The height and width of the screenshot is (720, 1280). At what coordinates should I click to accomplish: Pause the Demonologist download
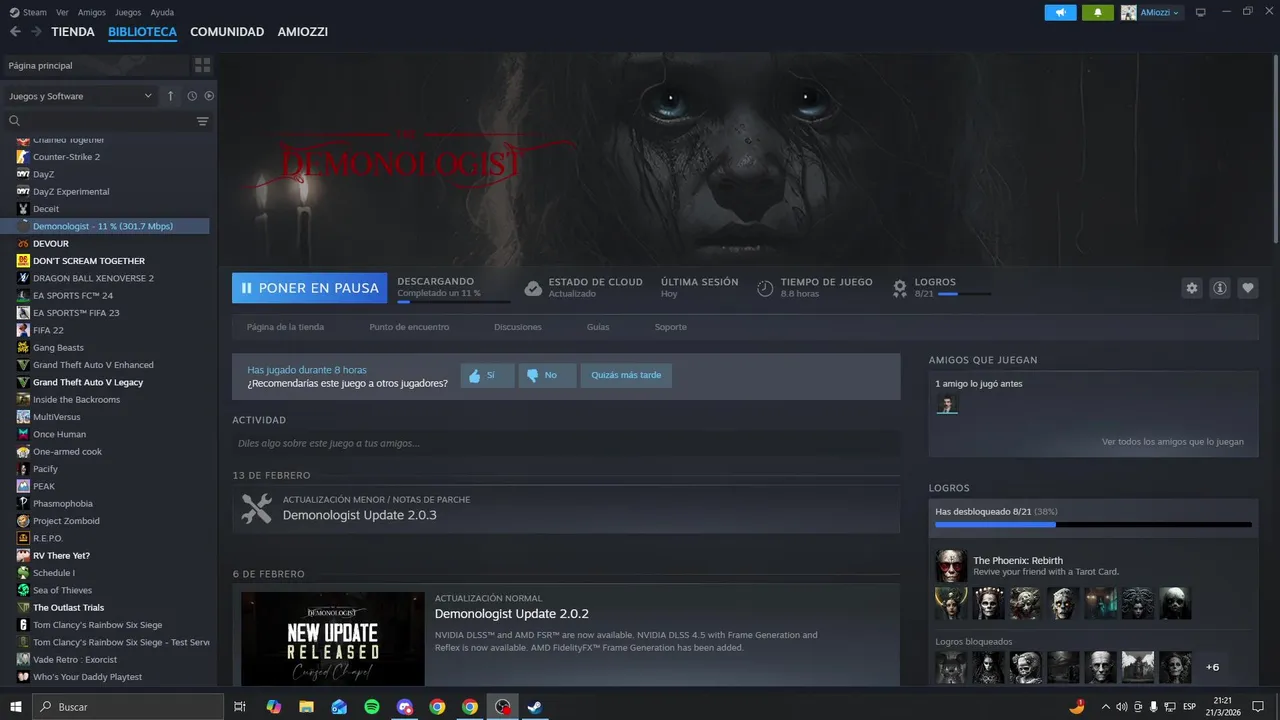[x=310, y=288]
